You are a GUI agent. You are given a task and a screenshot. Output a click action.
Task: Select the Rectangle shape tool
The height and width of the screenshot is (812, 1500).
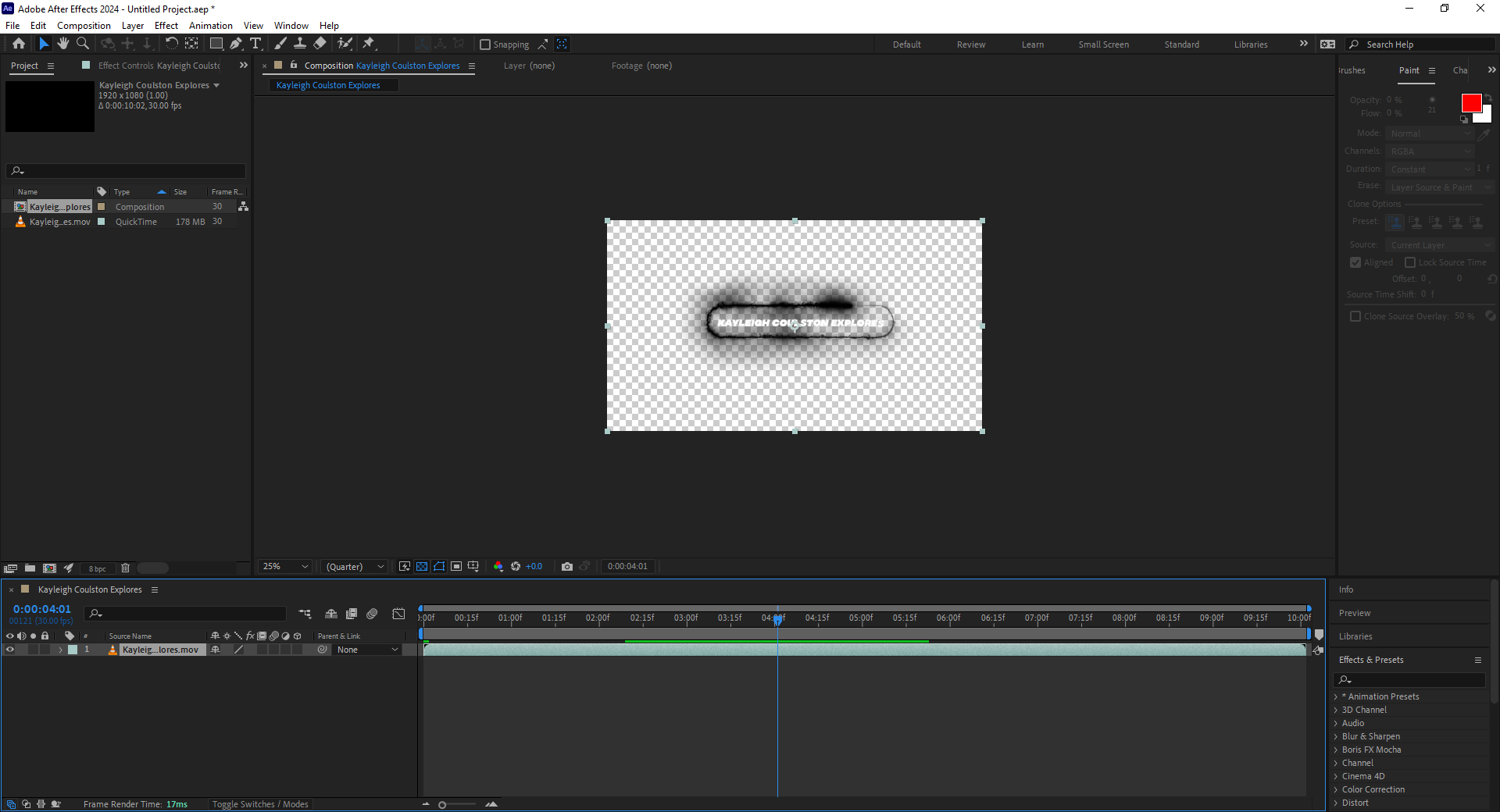(x=216, y=44)
